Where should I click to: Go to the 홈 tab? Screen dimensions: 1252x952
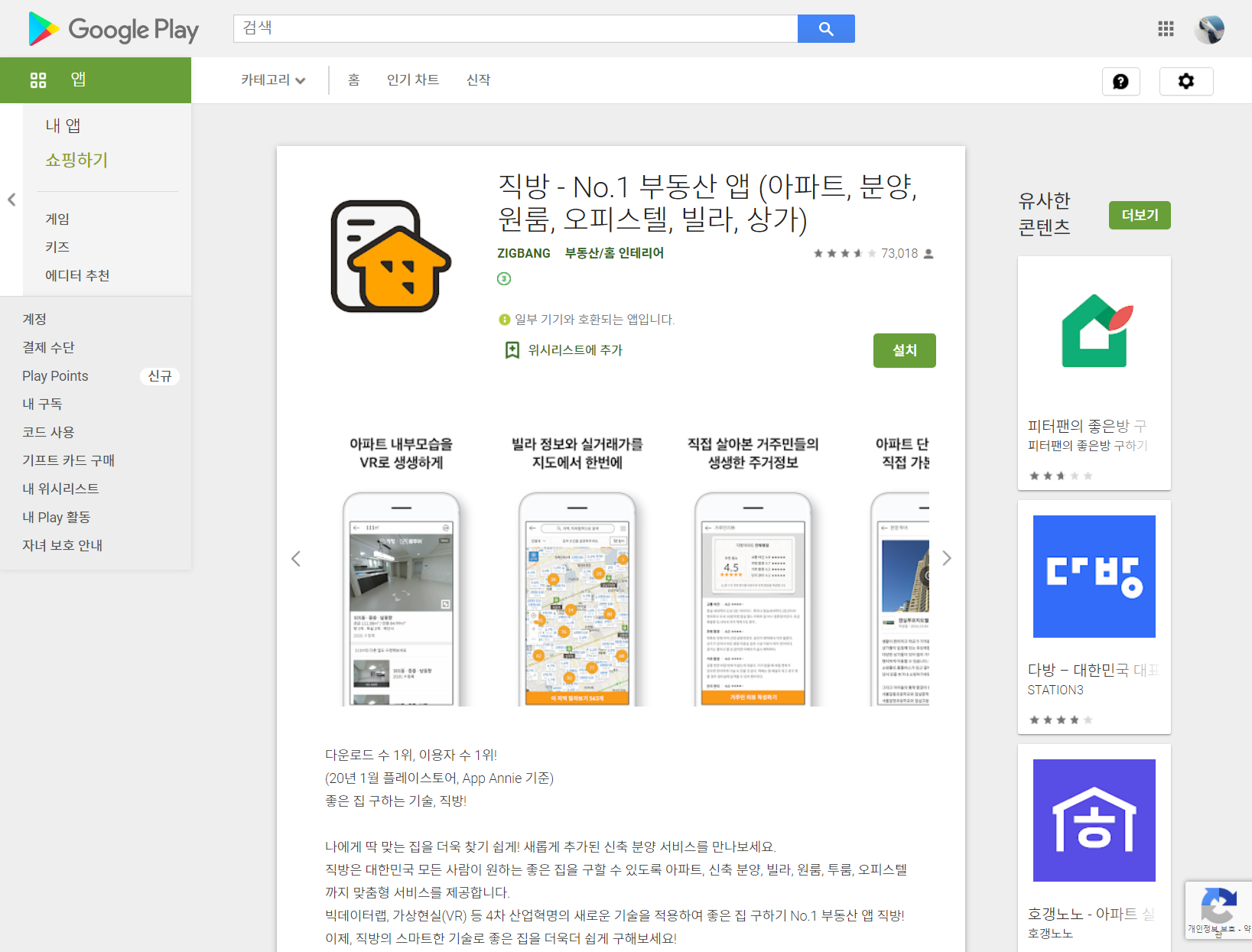pos(353,80)
